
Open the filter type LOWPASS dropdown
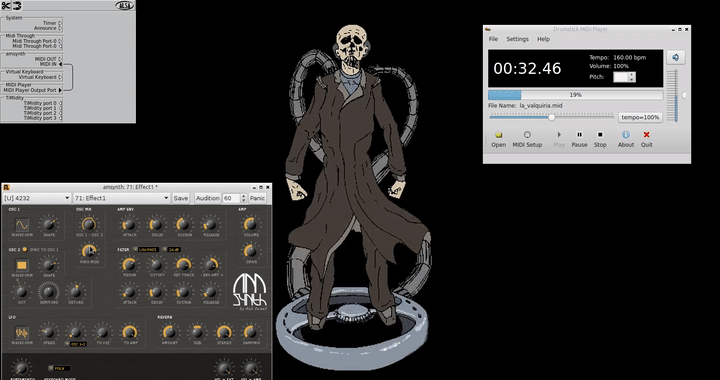click(146, 250)
